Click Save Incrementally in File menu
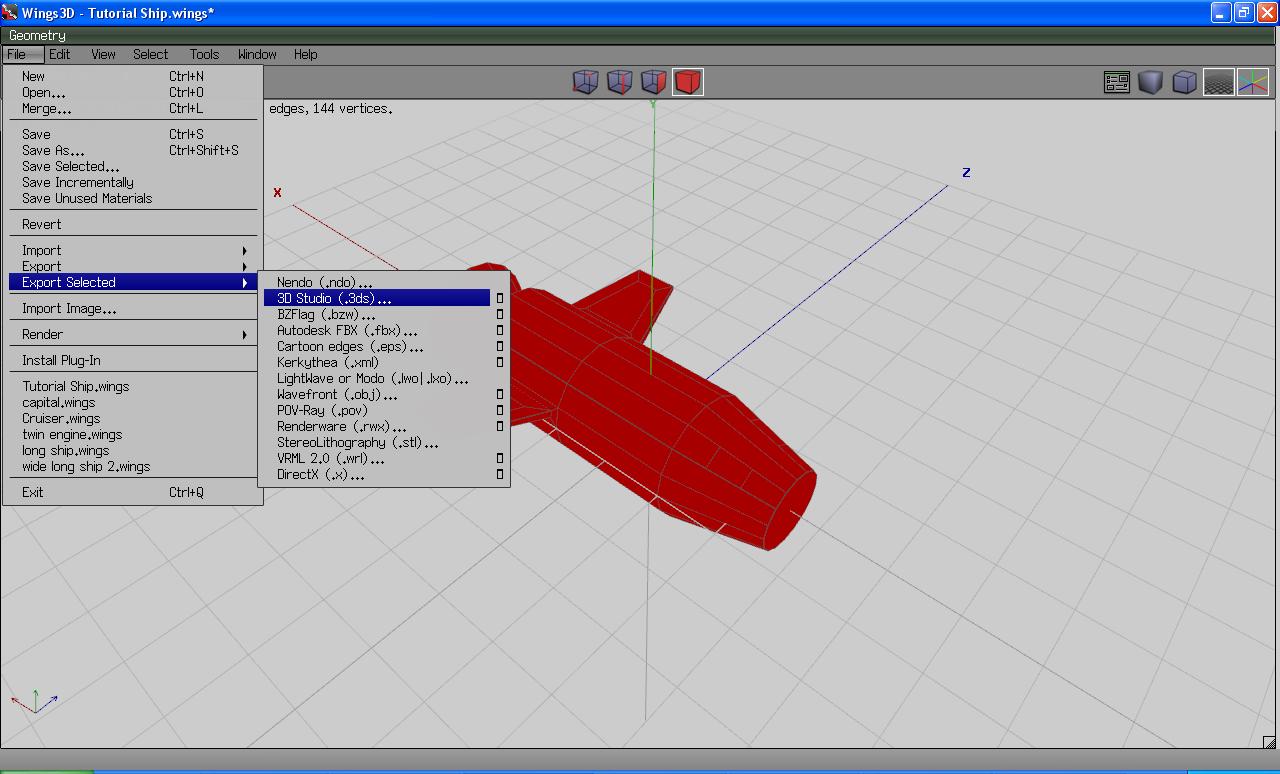 tap(78, 182)
